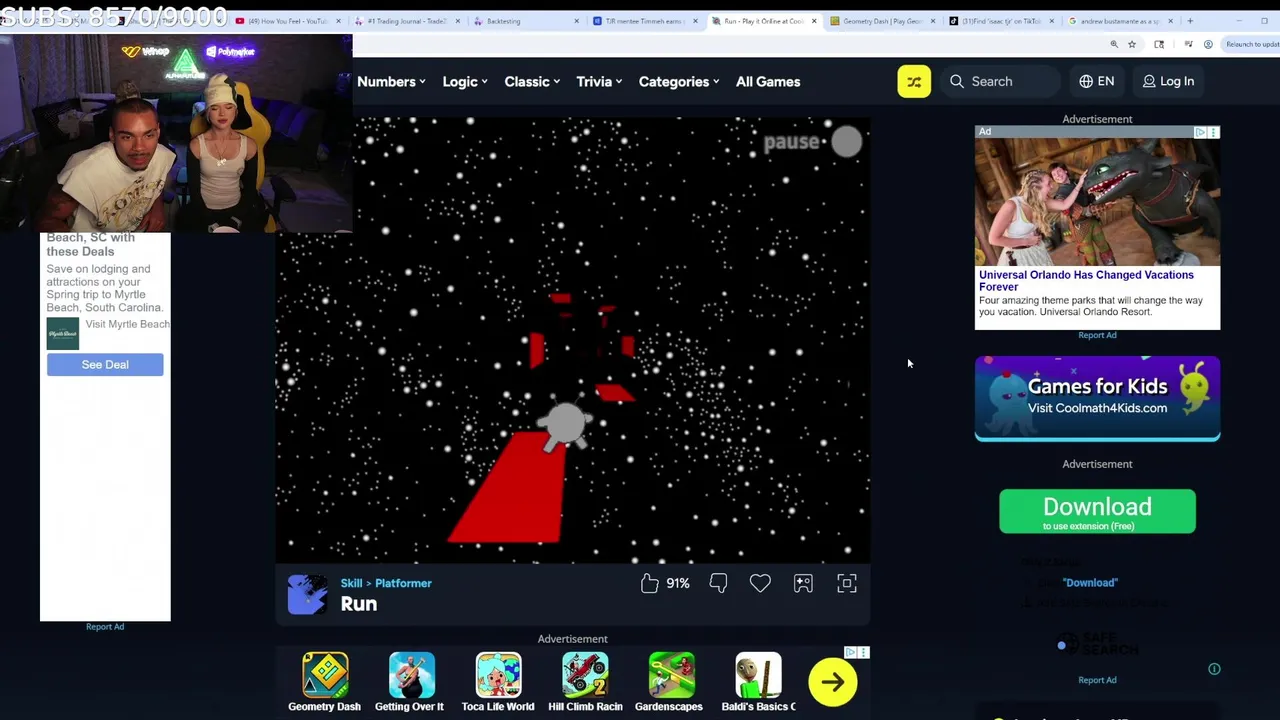Screen dimensions: 1280x720
Task: Open the Hill Climb Racing thumbnail
Action: [x=585, y=675]
